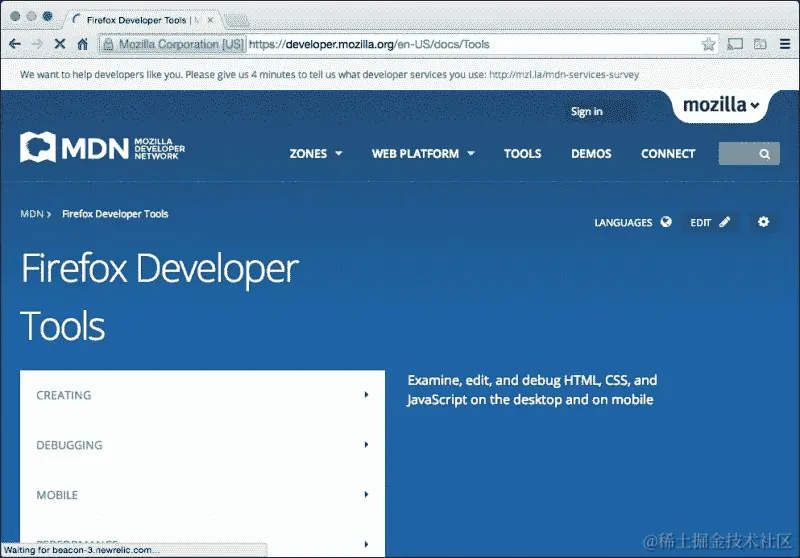Click the Edit pencil icon

[x=724, y=222]
